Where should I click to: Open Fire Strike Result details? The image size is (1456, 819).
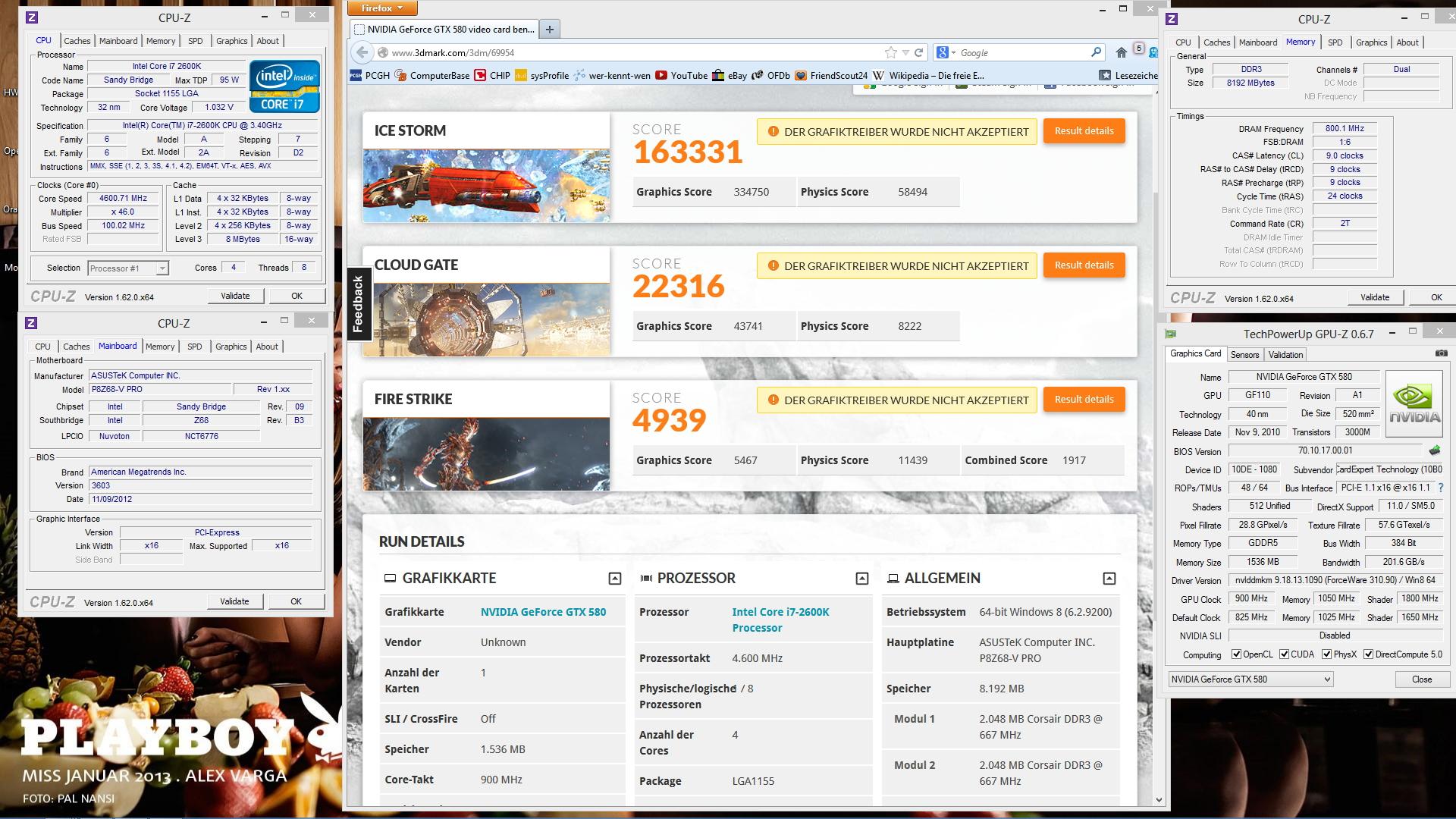click(x=1084, y=400)
